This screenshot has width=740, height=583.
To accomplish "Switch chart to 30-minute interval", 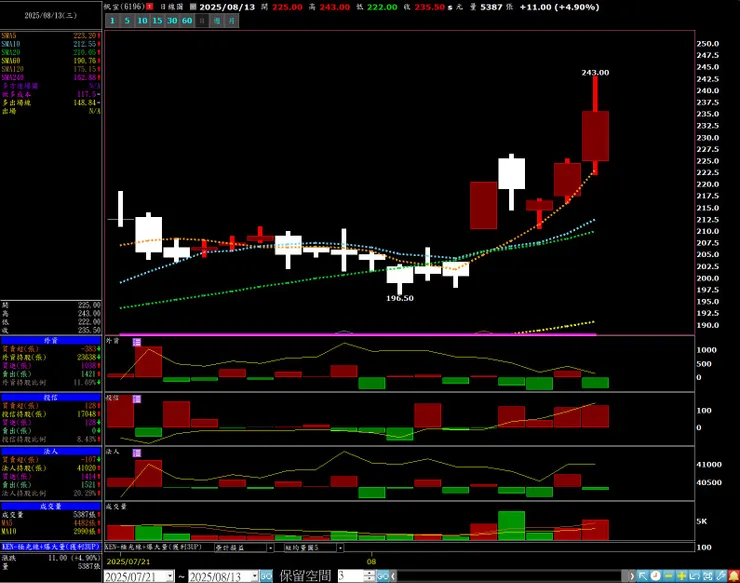I will (x=172, y=21).
